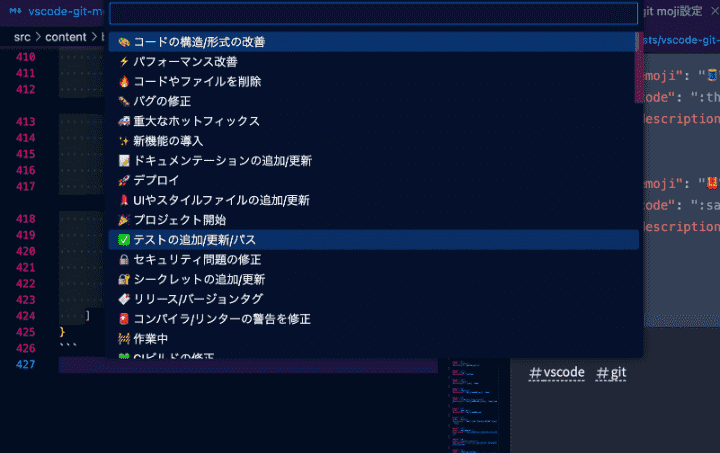
Task: Choose コードの構造/形式の改善 from the list
Action: tap(372, 42)
